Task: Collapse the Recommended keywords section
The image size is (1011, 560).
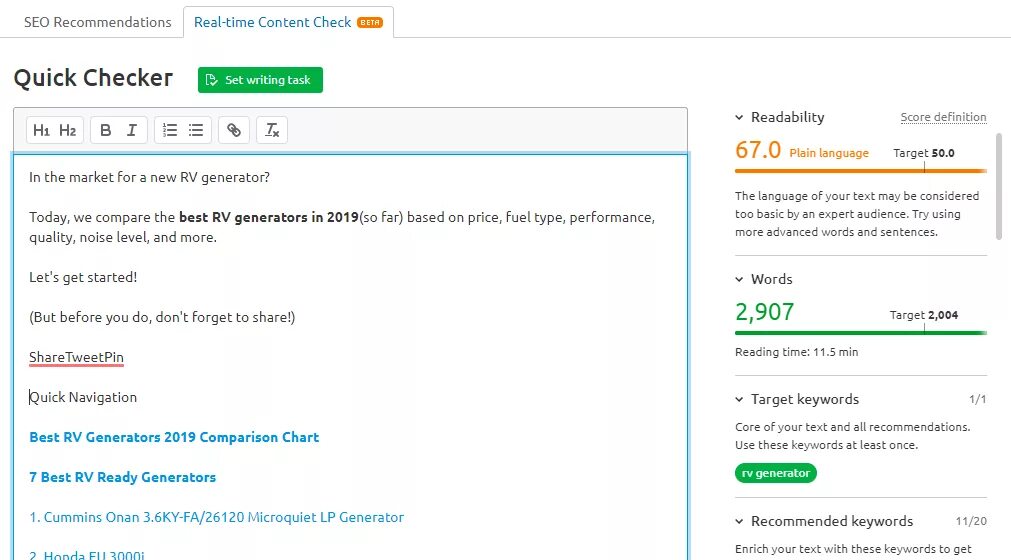Action: click(x=740, y=521)
